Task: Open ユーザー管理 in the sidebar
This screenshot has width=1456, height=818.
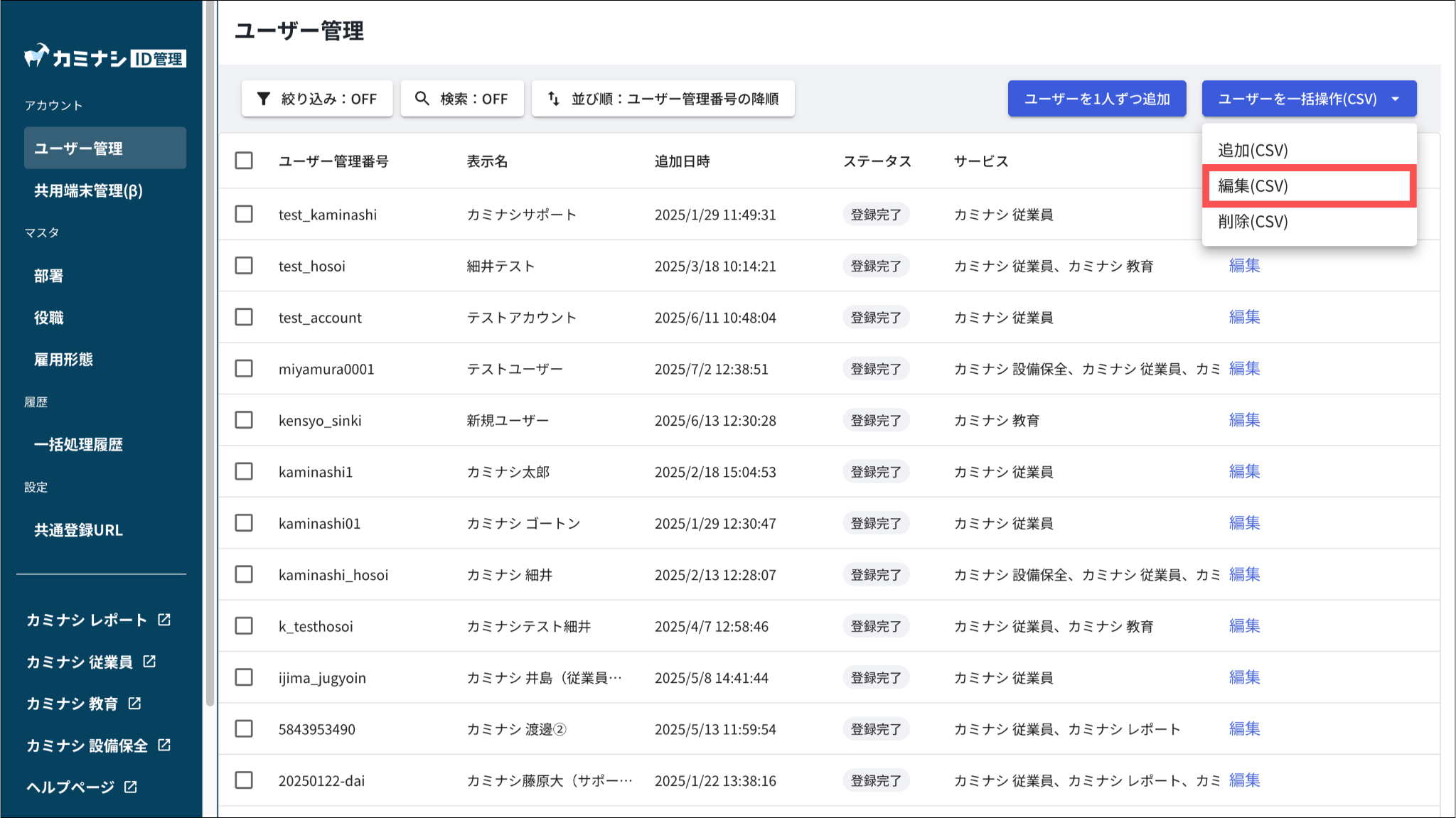Action: pos(105,148)
